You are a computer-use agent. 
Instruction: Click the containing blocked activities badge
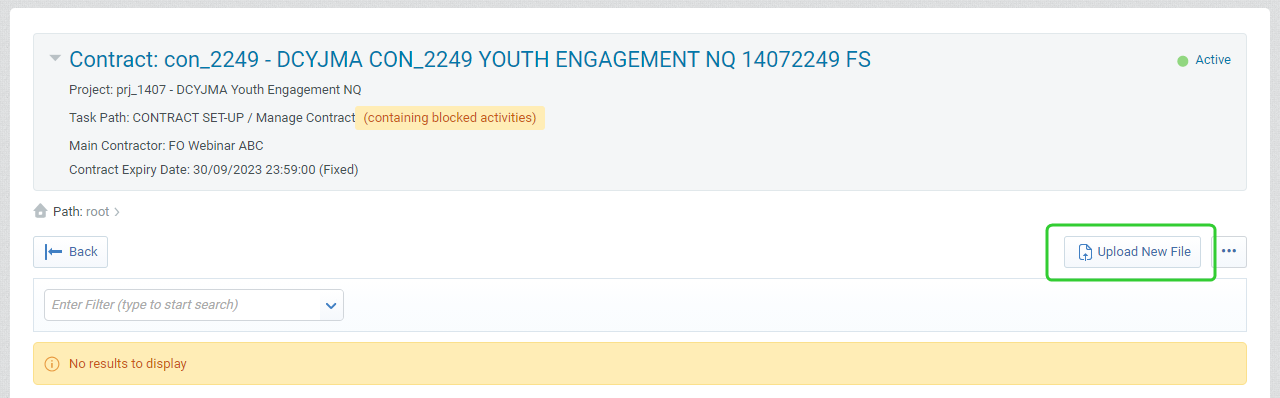(450, 118)
